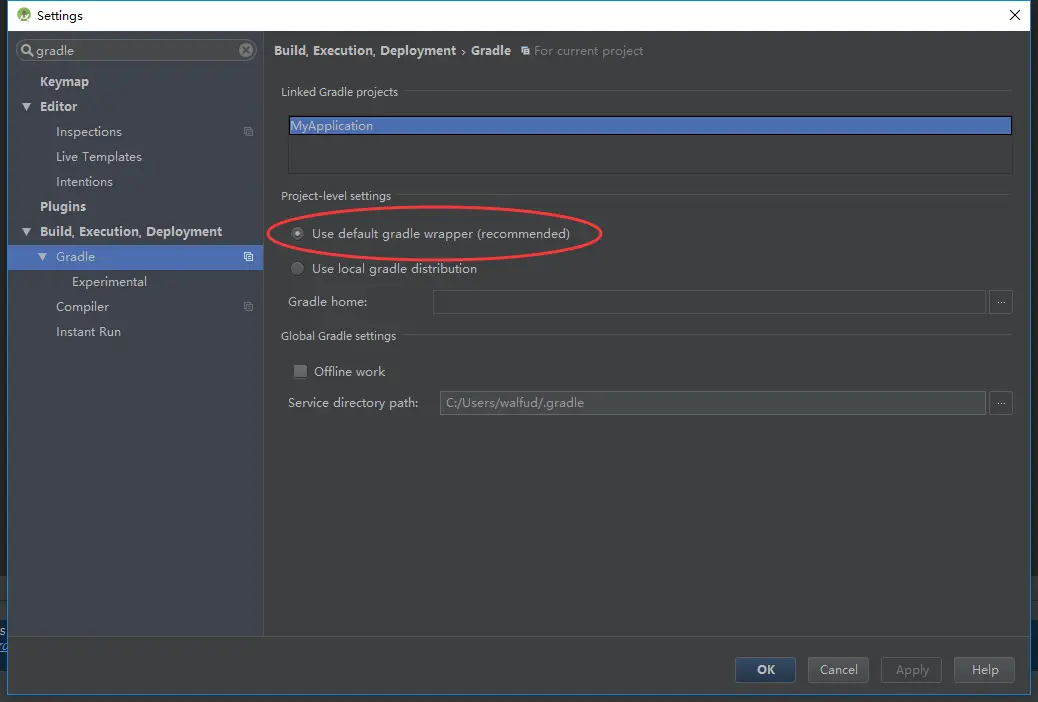Open the Inspections settings page
This screenshot has height=702, width=1038.
click(x=89, y=132)
